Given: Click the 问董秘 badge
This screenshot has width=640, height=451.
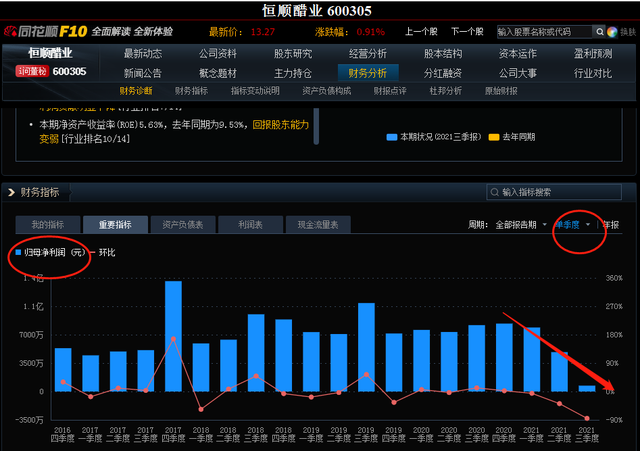Looking at the screenshot, I should point(32,71).
